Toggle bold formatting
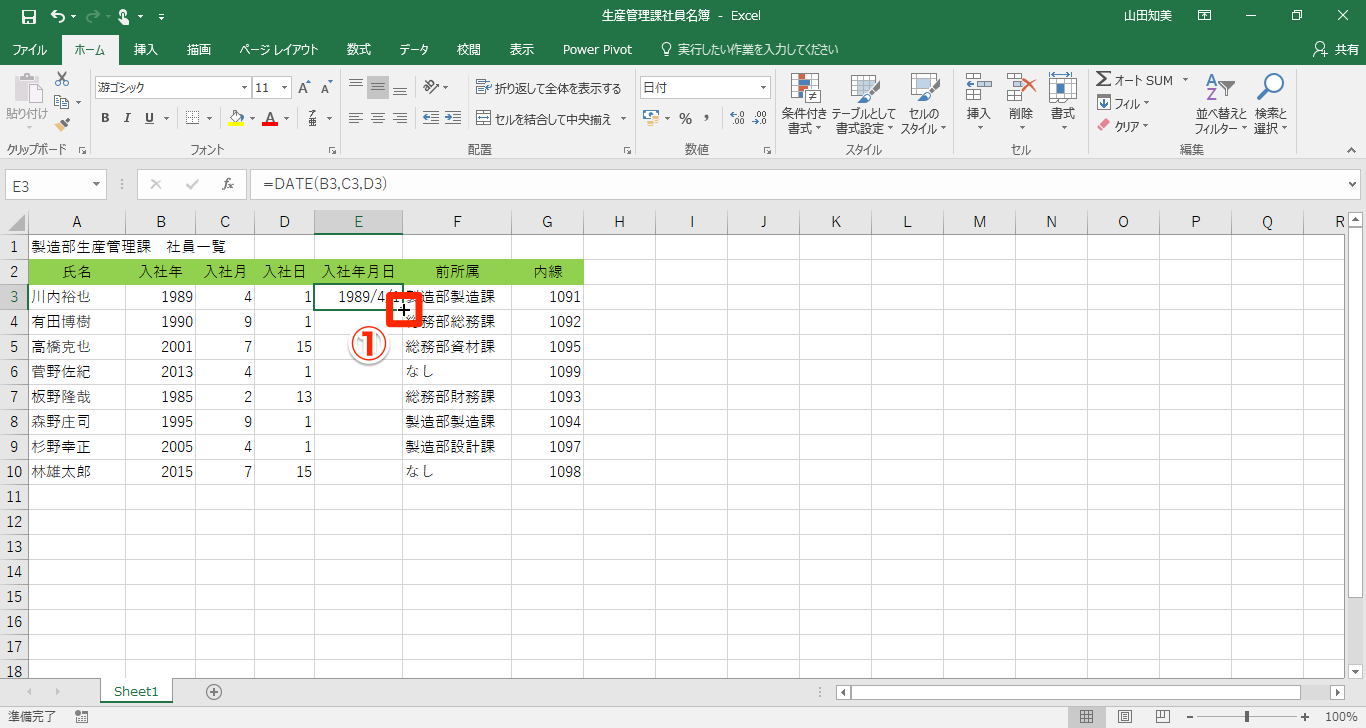 (105, 118)
